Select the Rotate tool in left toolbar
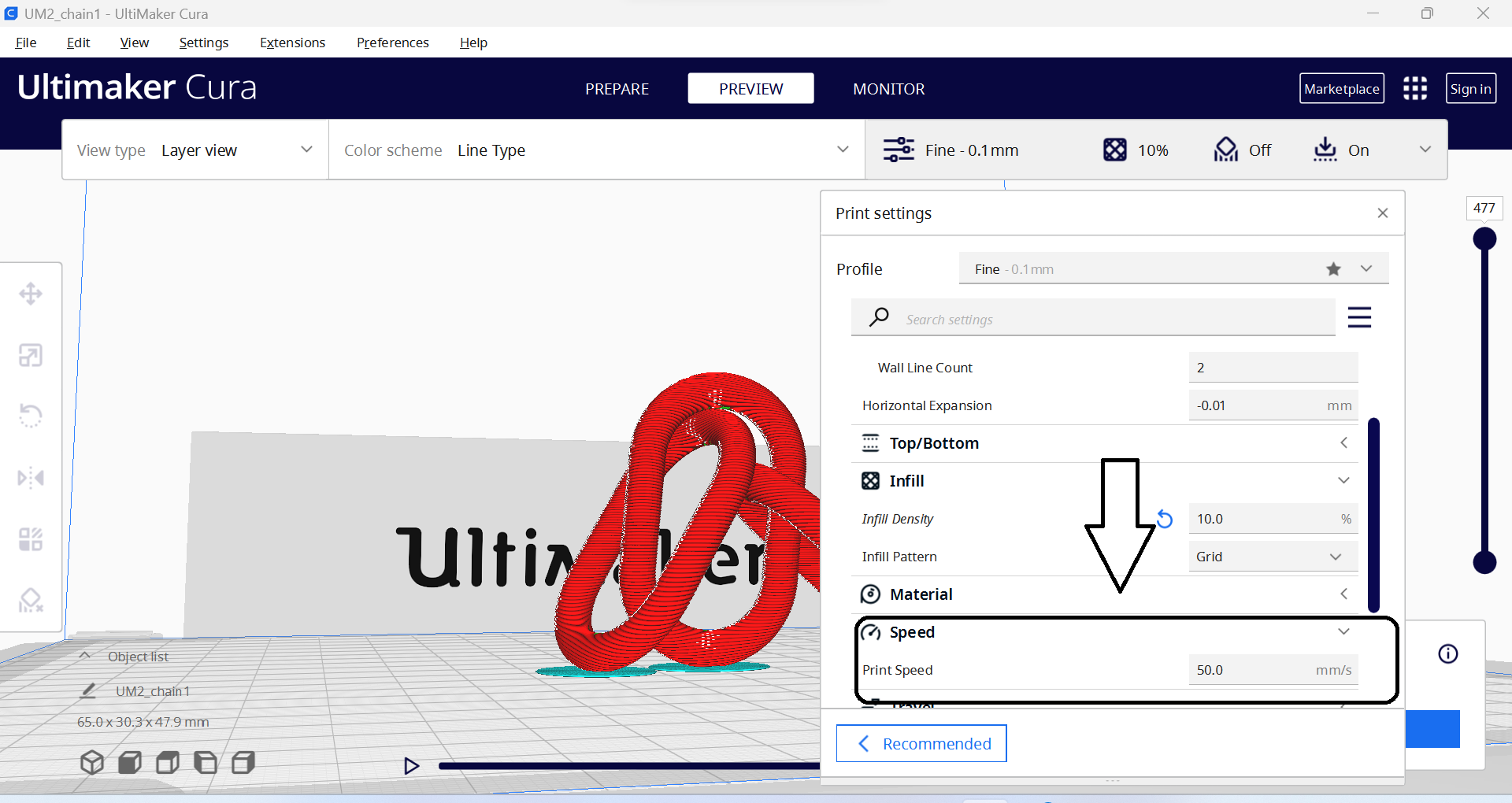The height and width of the screenshot is (803, 1512). (x=31, y=416)
